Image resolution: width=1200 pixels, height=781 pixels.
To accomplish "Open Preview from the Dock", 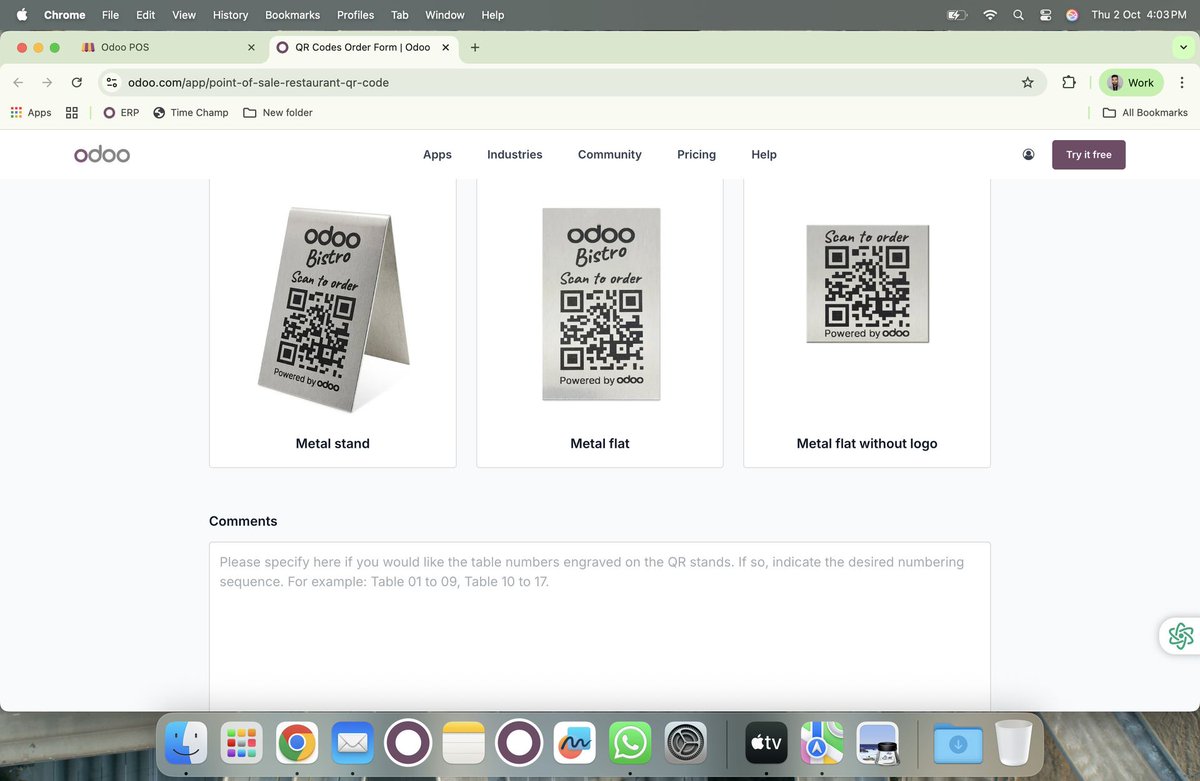I will [877, 742].
